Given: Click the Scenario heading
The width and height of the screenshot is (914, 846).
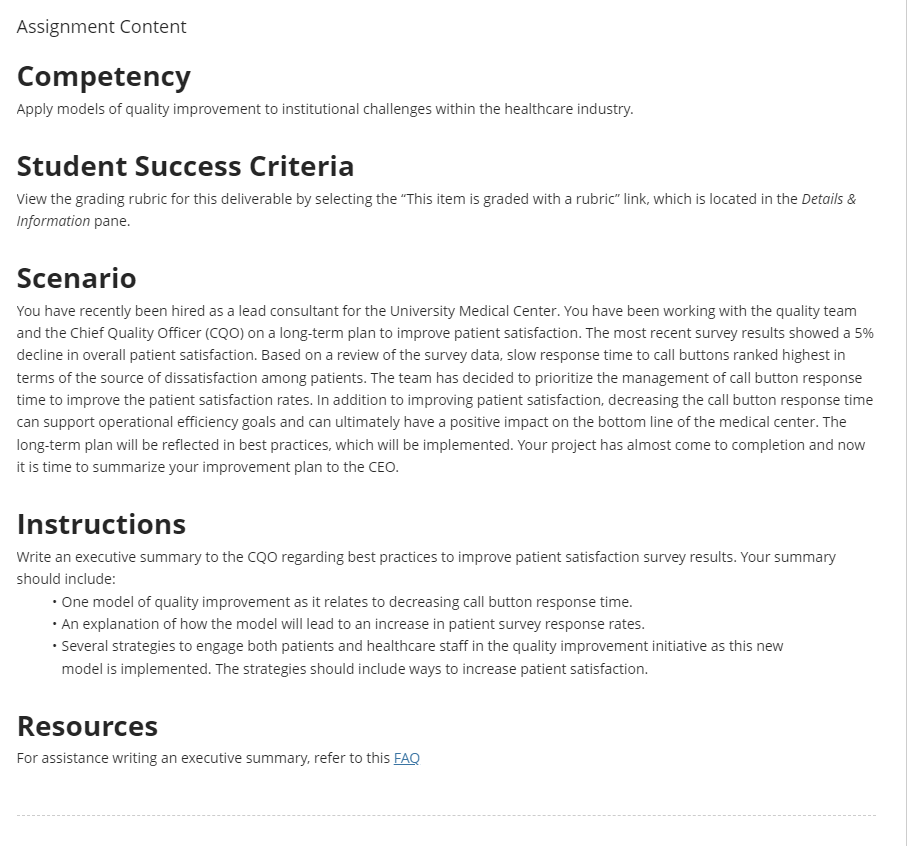Looking at the screenshot, I should point(76,278).
